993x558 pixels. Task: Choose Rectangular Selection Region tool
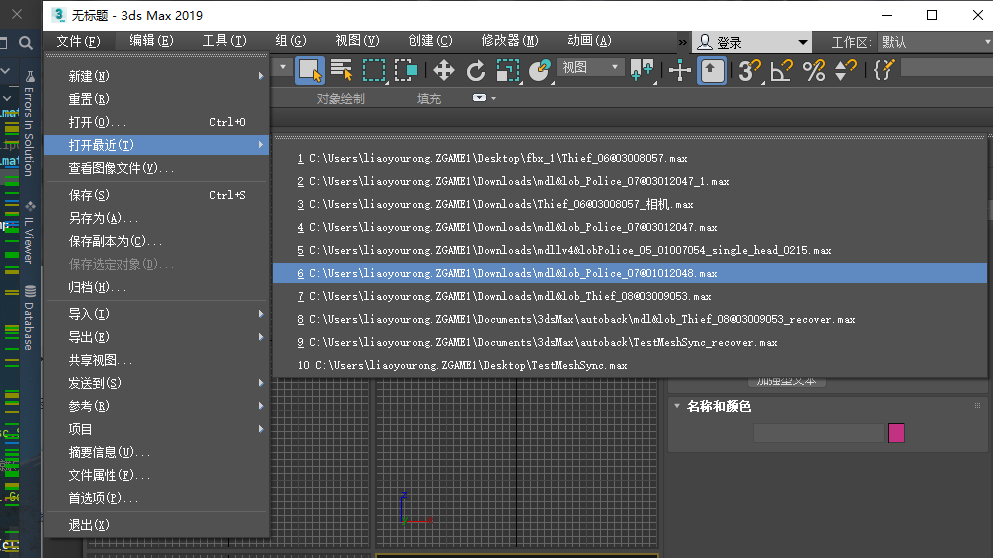(x=374, y=70)
